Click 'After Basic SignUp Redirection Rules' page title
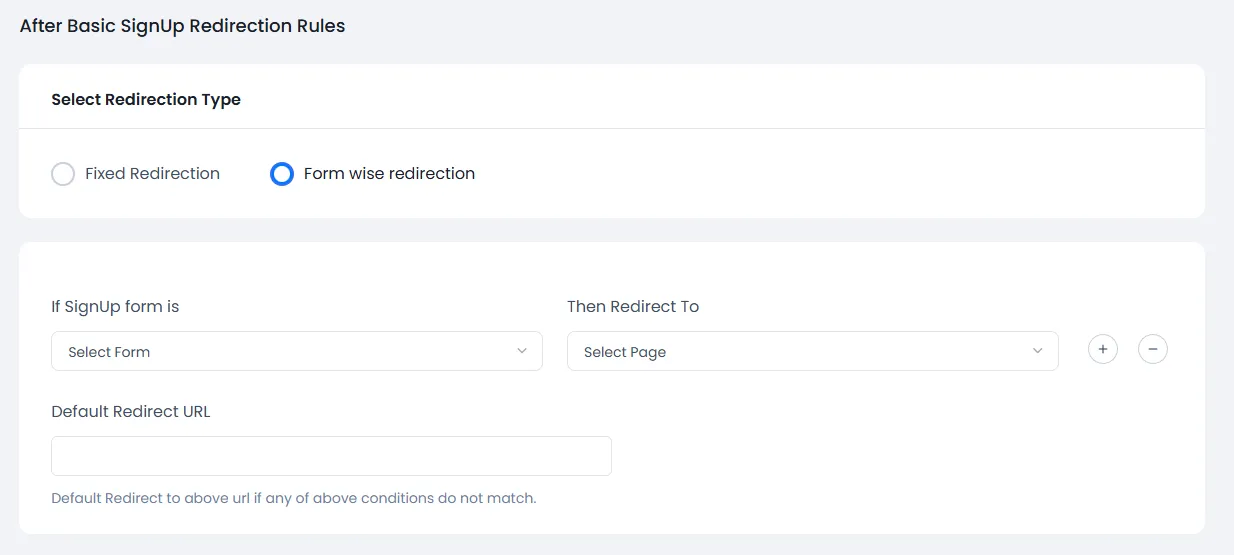This screenshot has width=1234, height=555. pos(182,27)
